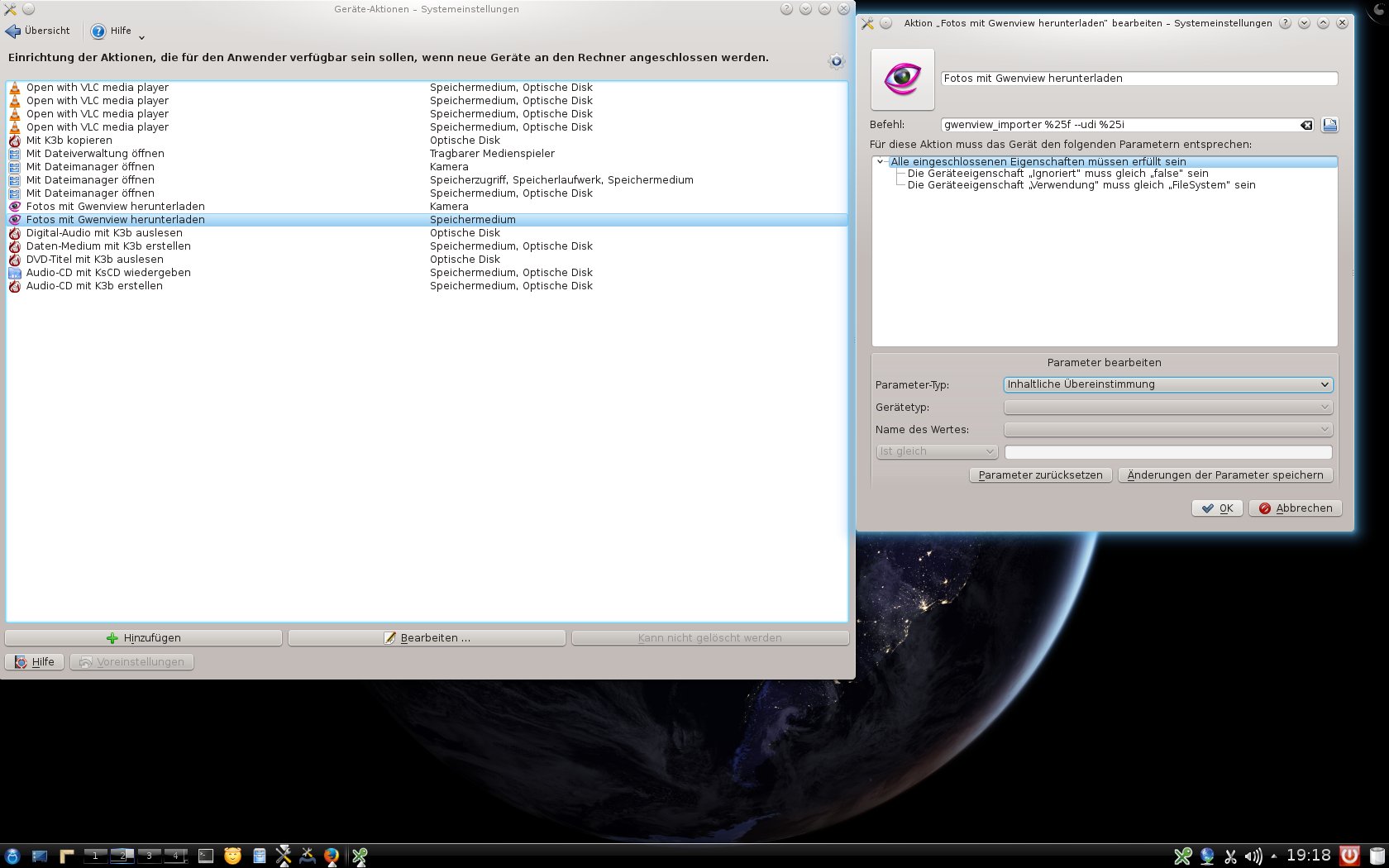
Task: Click the Gwenview eye icon button in dialog
Action: pyautogui.click(x=902, y=79)
